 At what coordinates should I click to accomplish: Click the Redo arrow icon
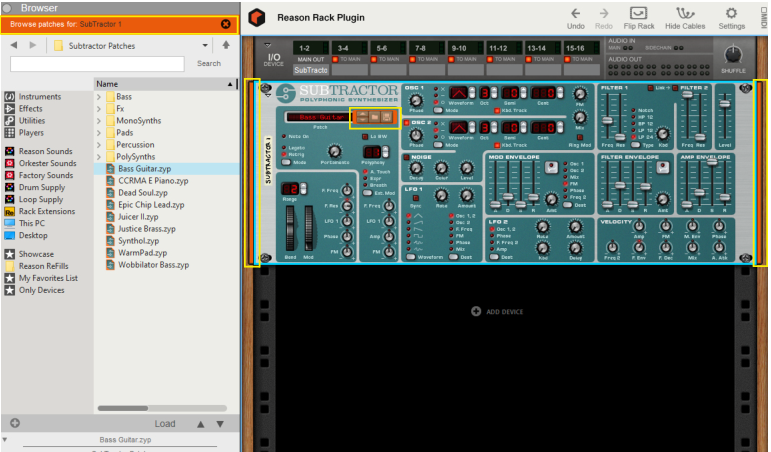point(603,13)
